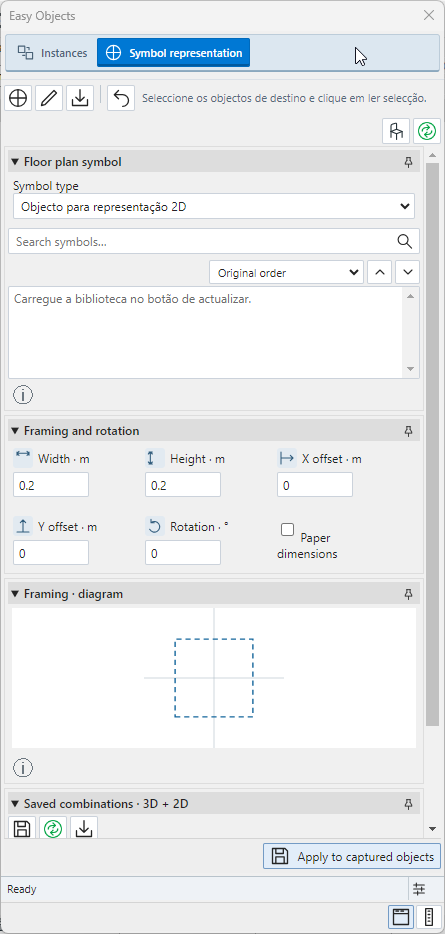Click the Width arrows icon
Screen dimensions: 445x934
click(23, 458)
